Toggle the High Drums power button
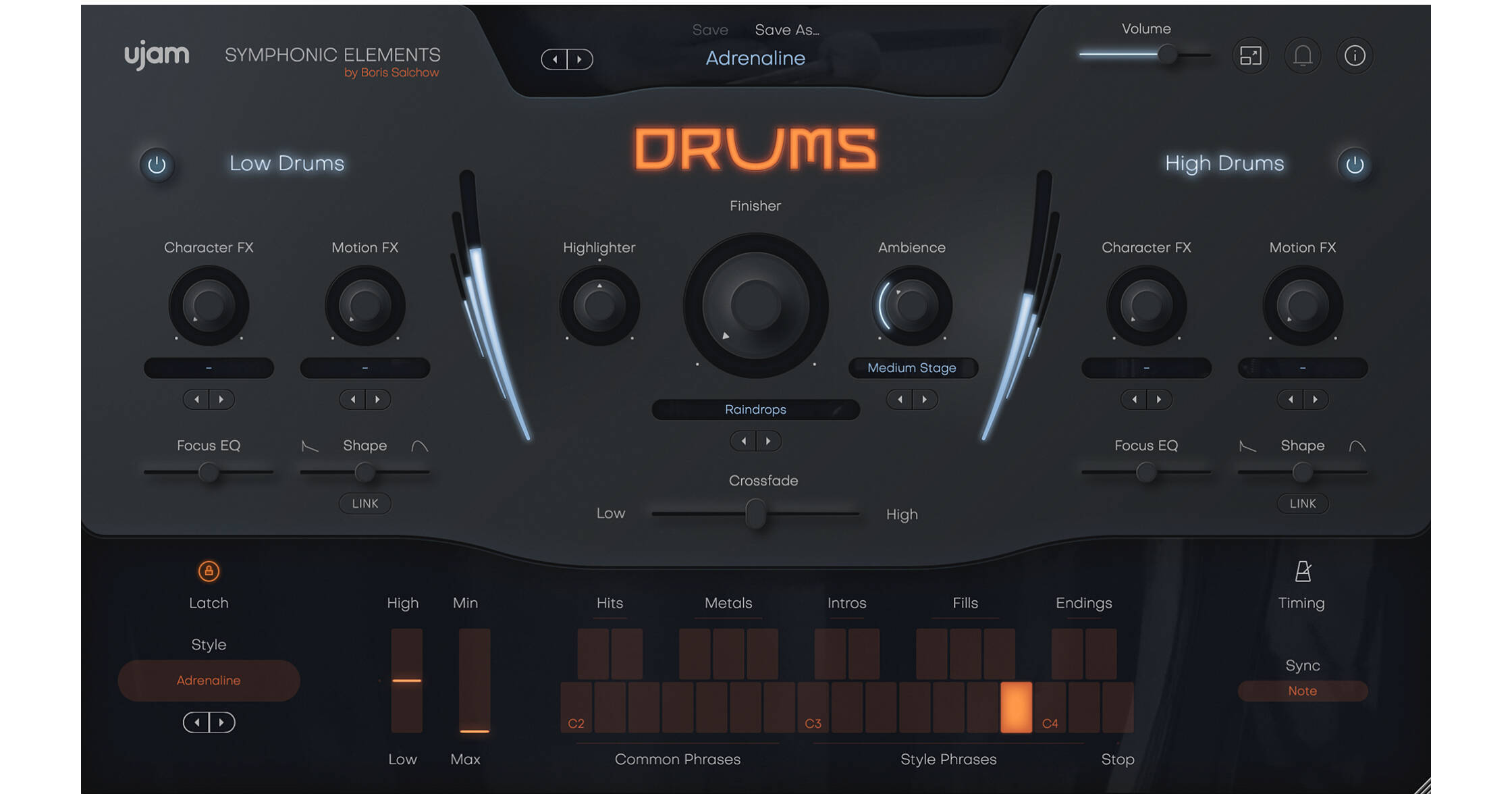 point(1354,165)
